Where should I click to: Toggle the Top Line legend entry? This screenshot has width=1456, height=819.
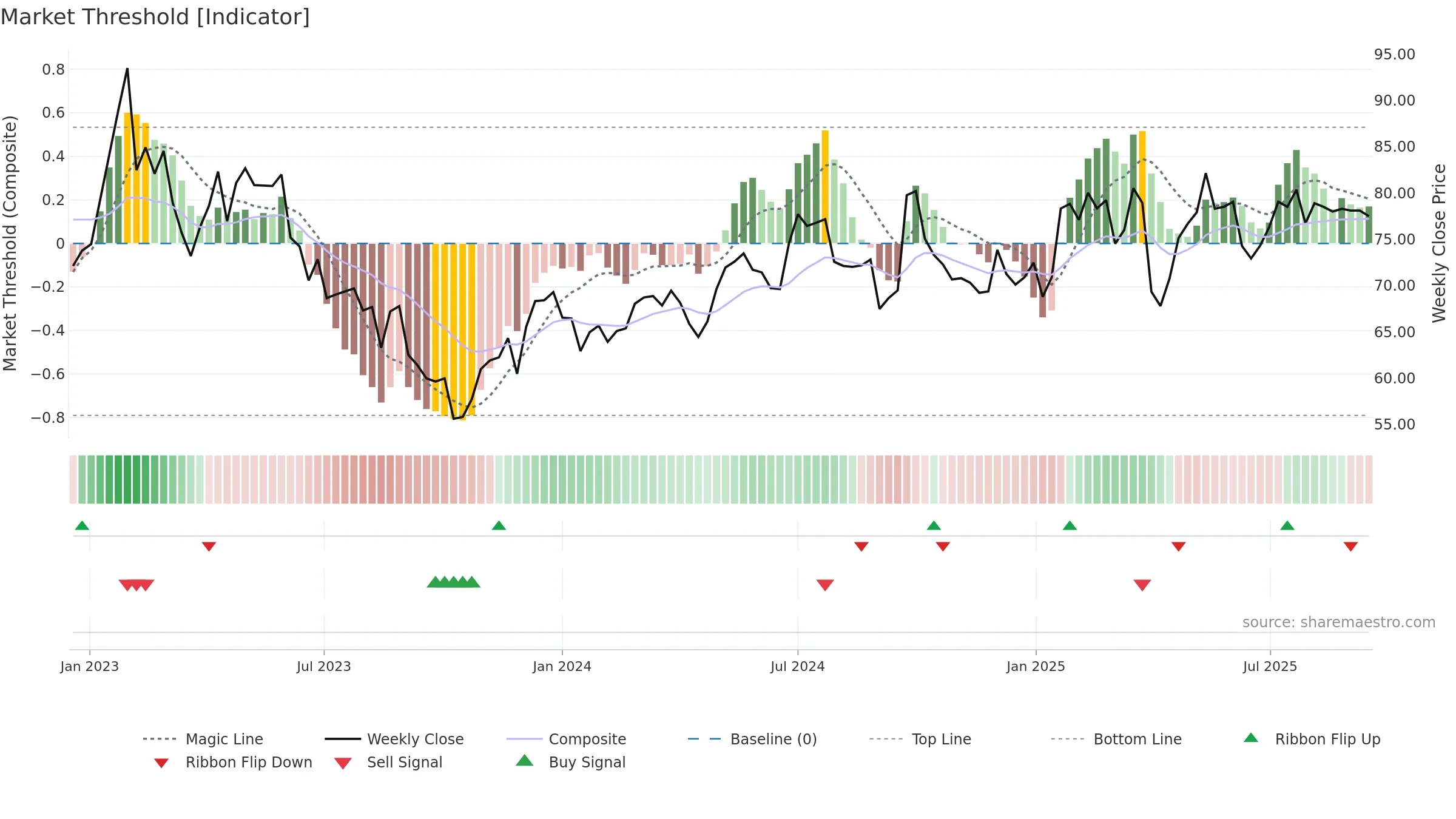click(x=920, y=739)
